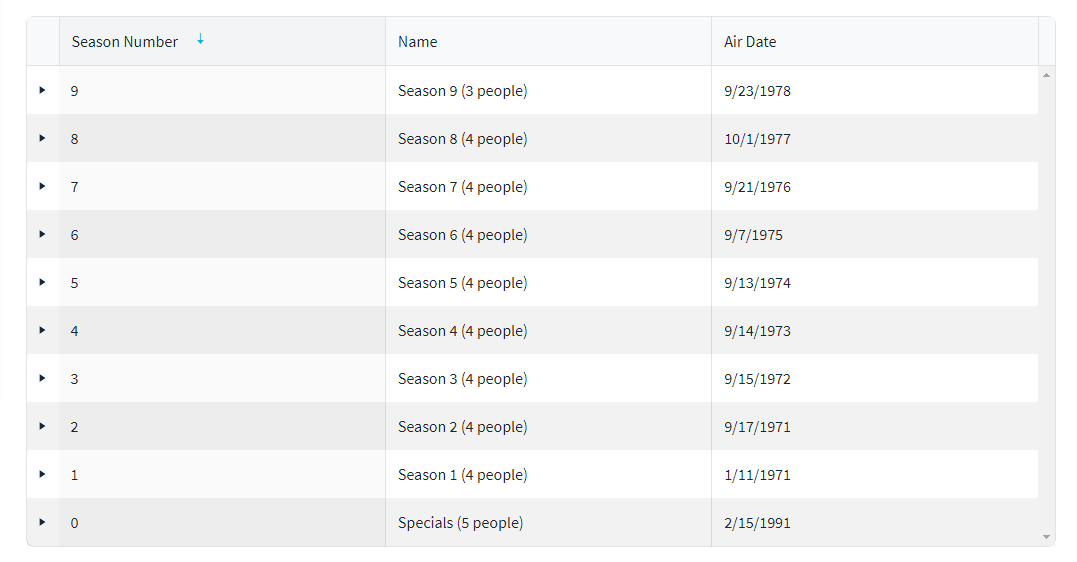Click the 1/11/1971 air date cell
This screenshot has height=562, width=1077.
pyautogui.click(x=757, y=475)
